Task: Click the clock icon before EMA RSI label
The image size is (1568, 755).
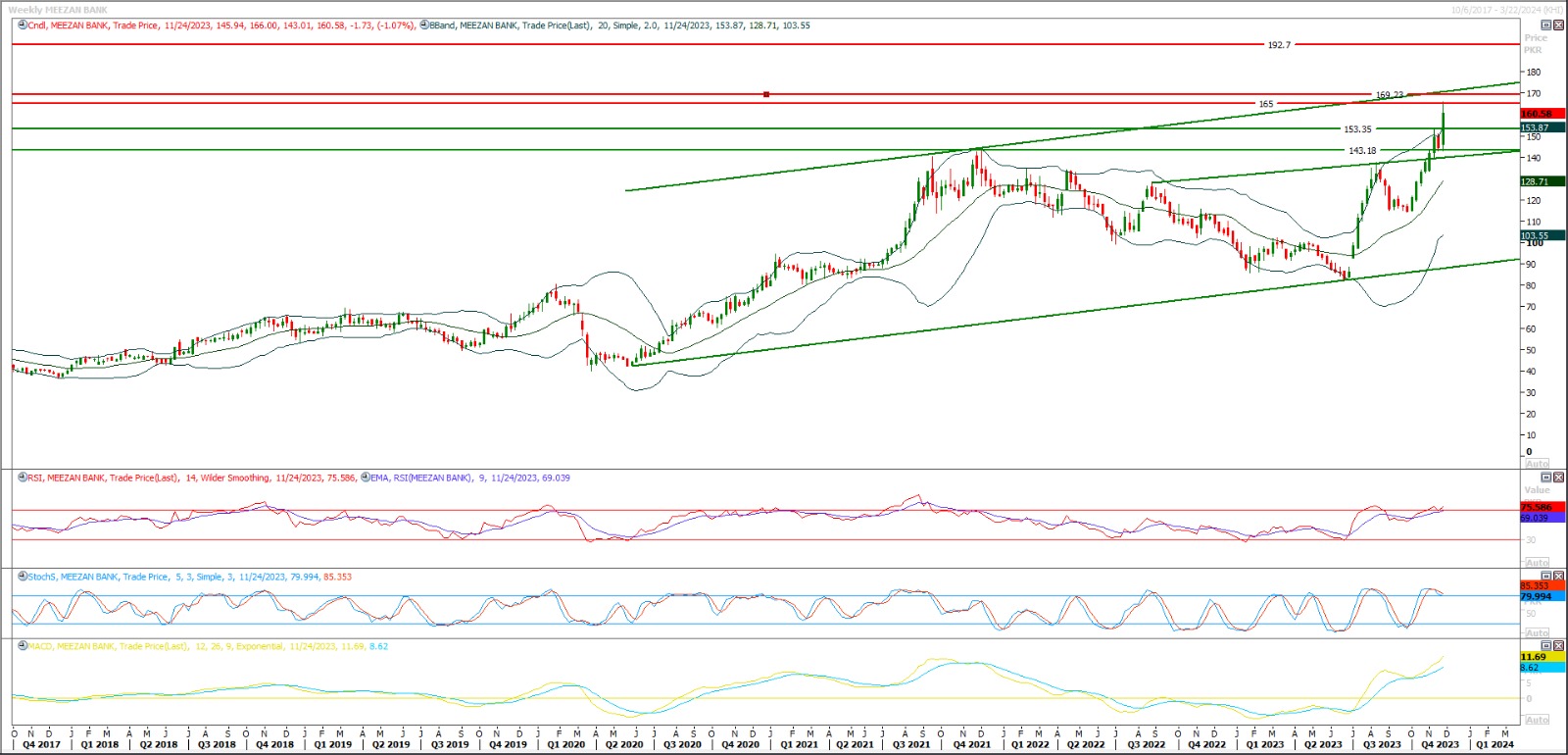Action: pyautogui.click(x=366, y=478)
